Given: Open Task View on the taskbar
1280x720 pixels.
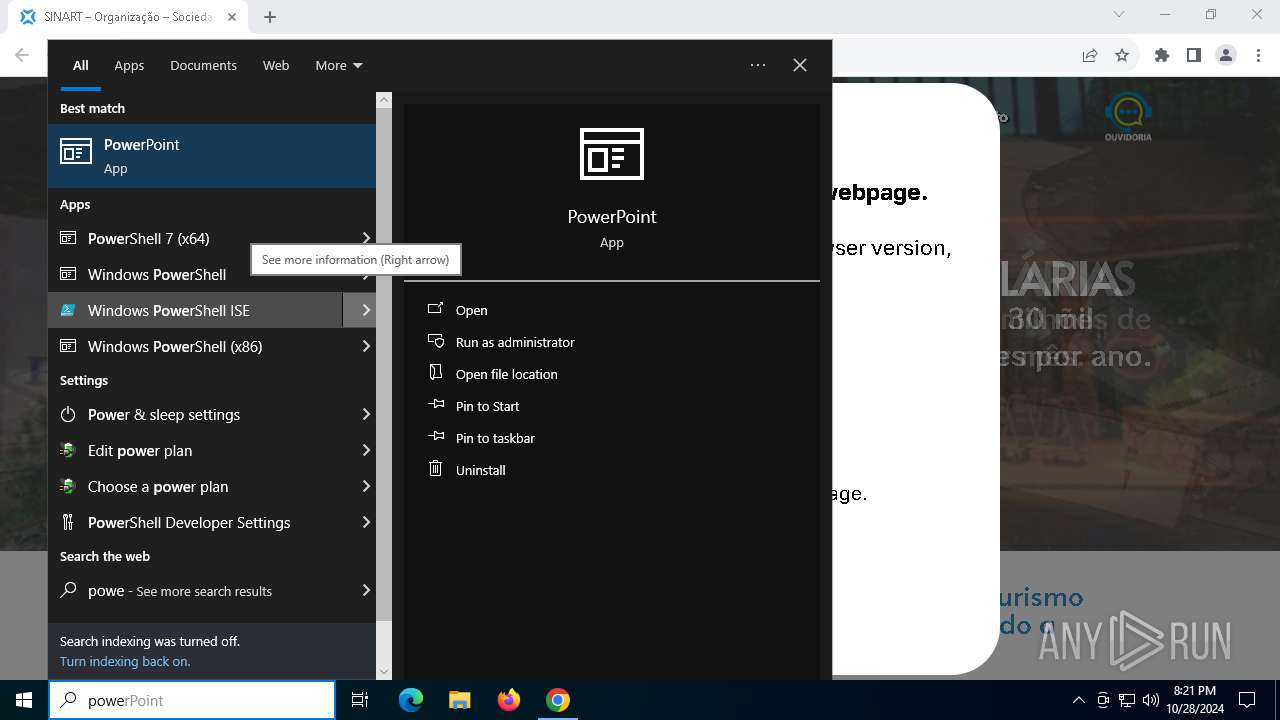Looking at the screenshot, I should (360, 700).
